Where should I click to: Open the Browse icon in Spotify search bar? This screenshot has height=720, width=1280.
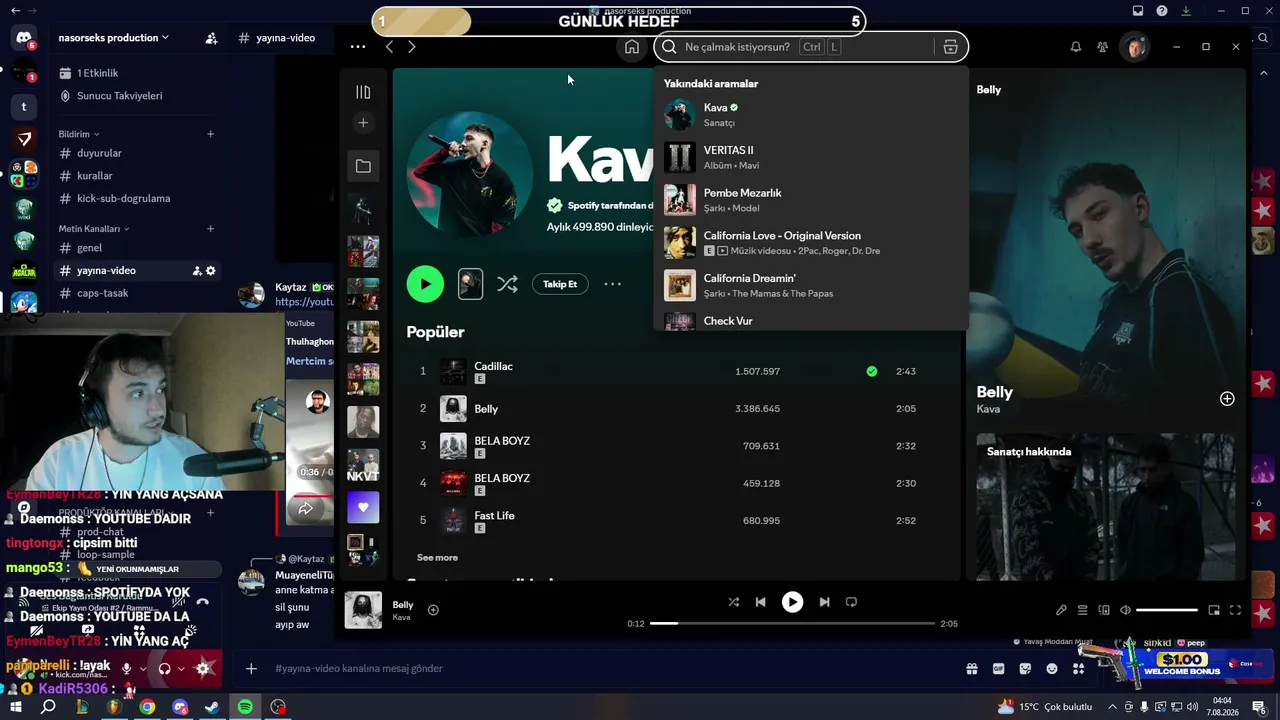point(950,47)
